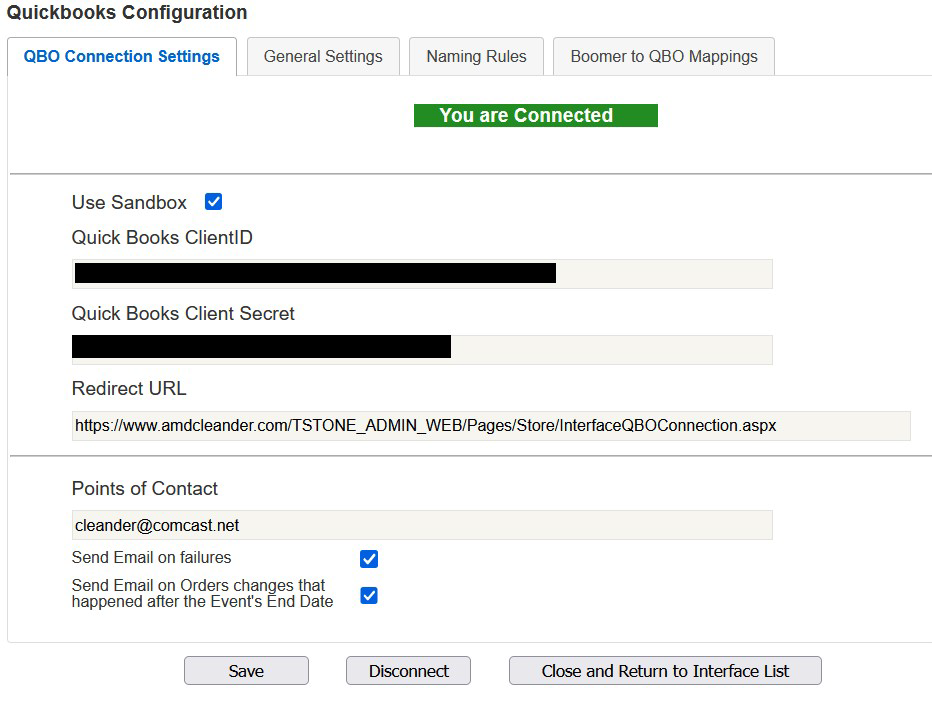Uncheck Send Email on failures

369,559
